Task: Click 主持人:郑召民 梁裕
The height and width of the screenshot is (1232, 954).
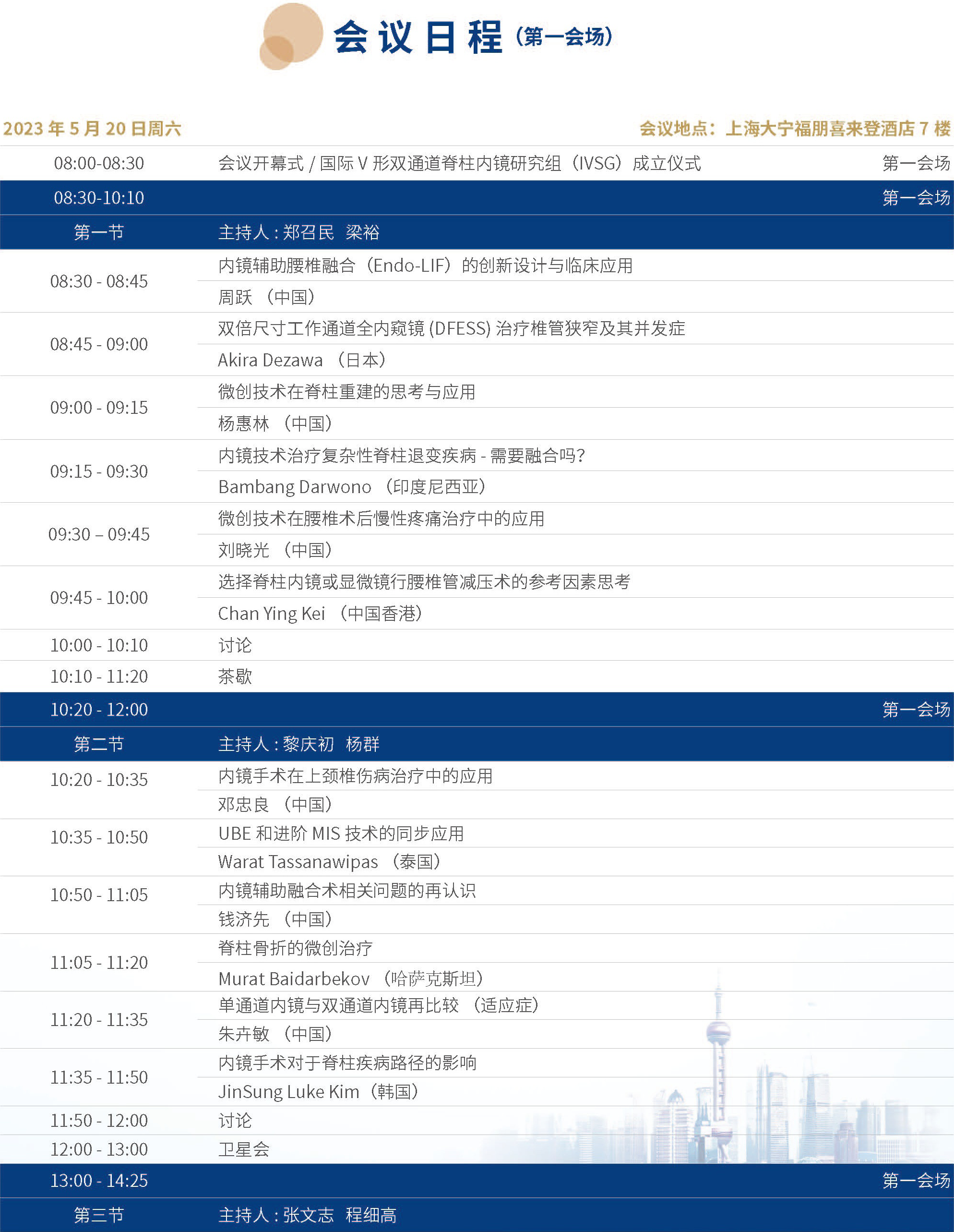Action: click(x=299, y=232)
